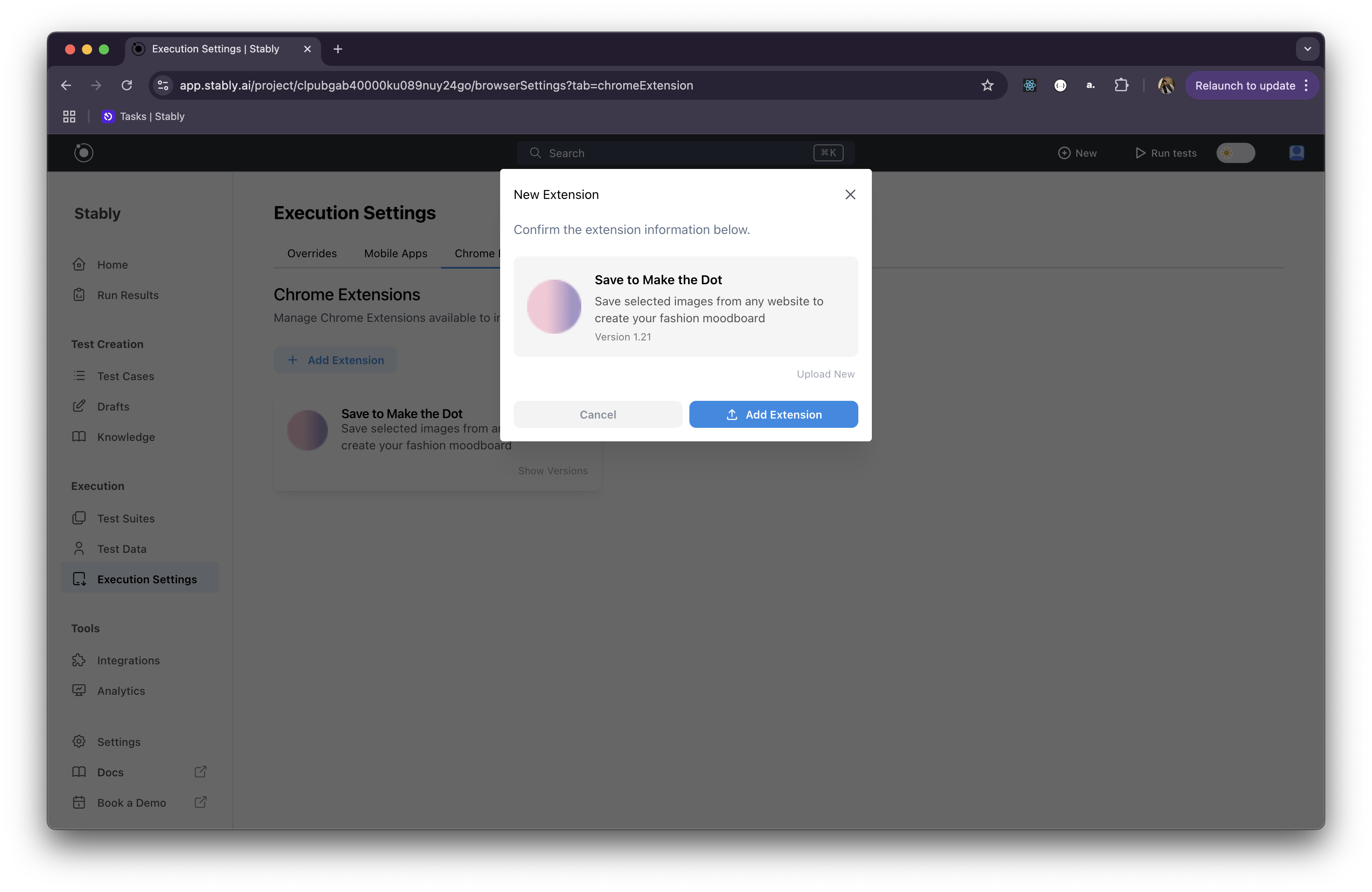Click the Docs external link icon

point(200,772)
